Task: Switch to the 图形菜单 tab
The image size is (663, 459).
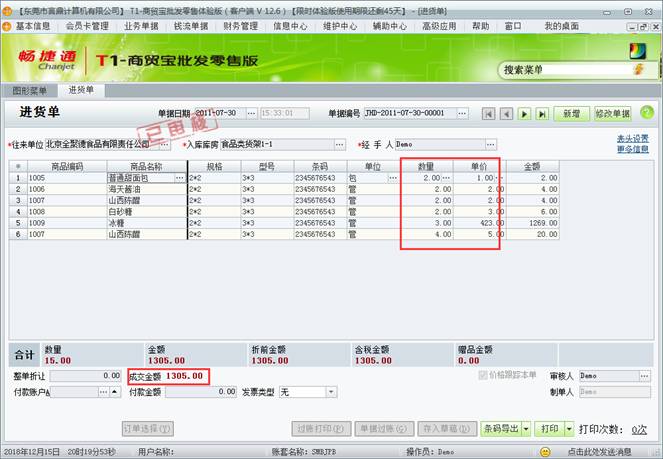Action: 29,90
